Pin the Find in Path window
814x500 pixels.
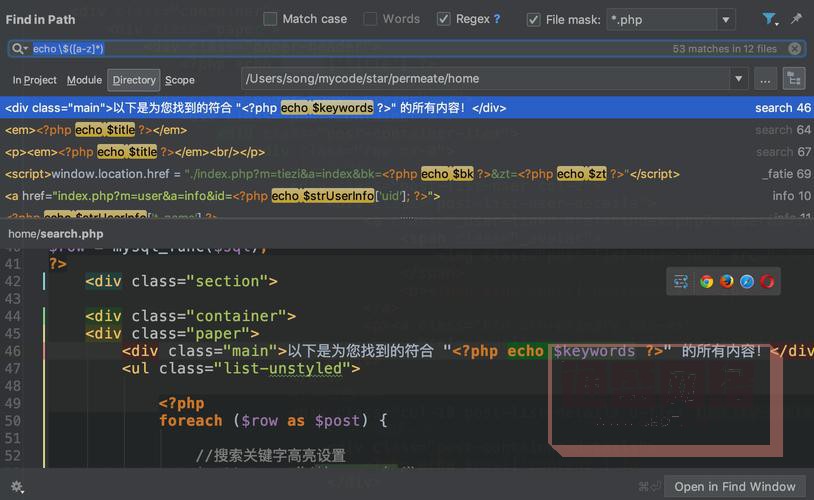796,19
